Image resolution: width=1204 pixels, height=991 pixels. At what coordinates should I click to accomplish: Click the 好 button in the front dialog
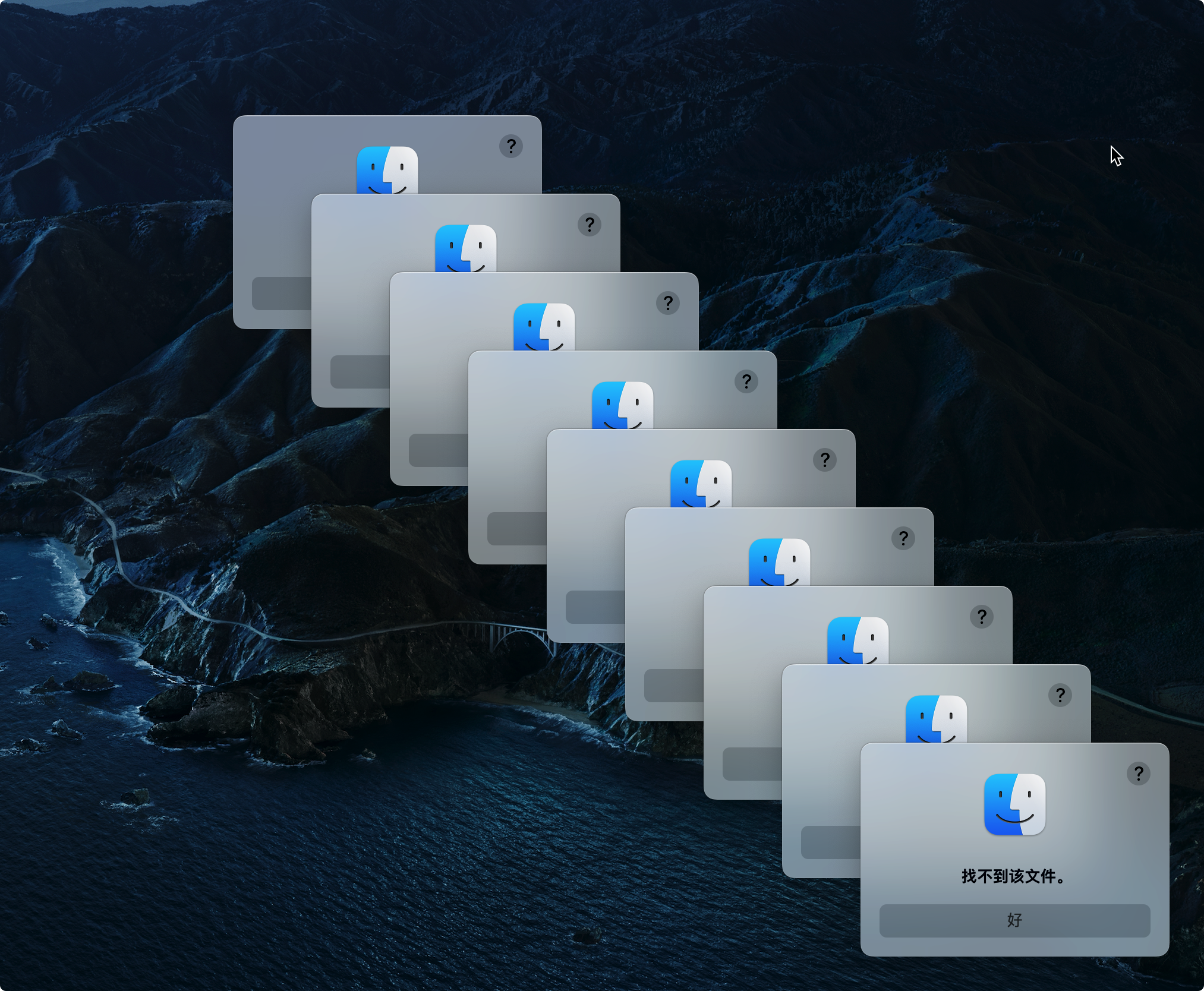[1014, 920]
